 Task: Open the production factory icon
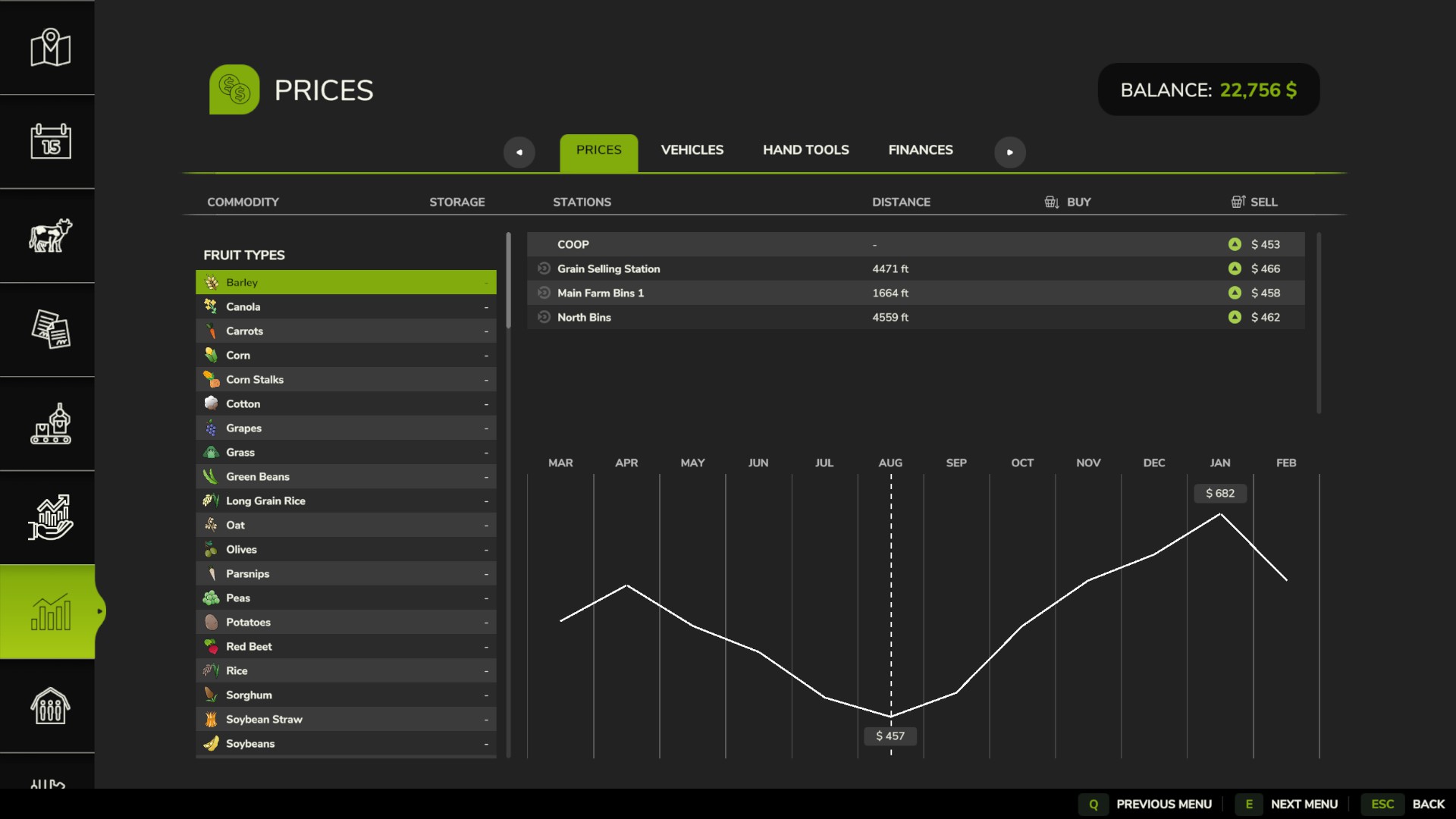click(50, 423)
